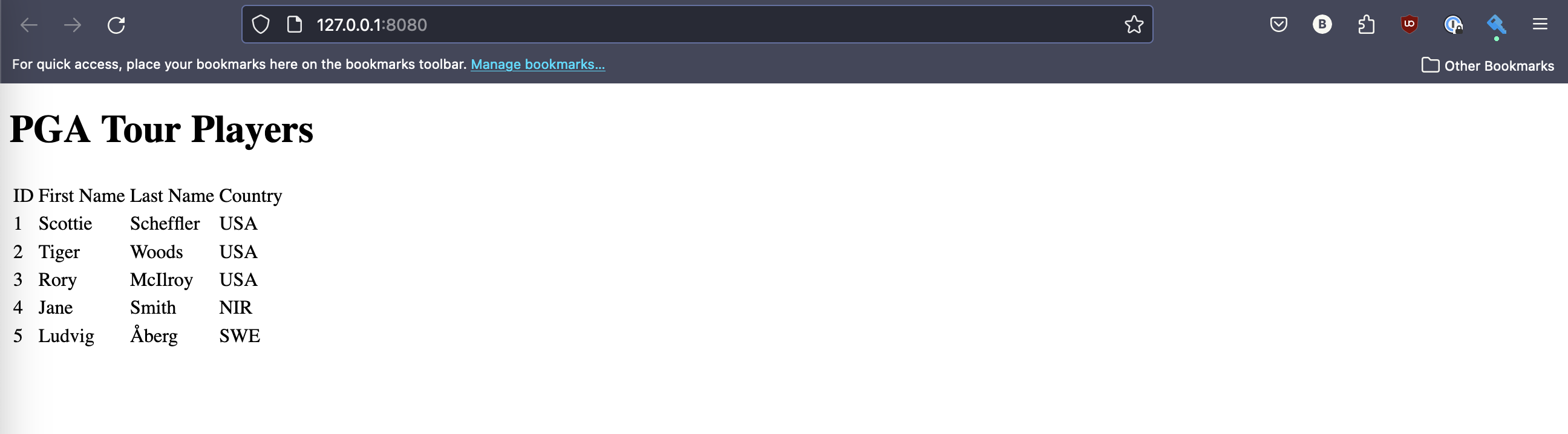Go forward with the forward arrow

[73, 25]
